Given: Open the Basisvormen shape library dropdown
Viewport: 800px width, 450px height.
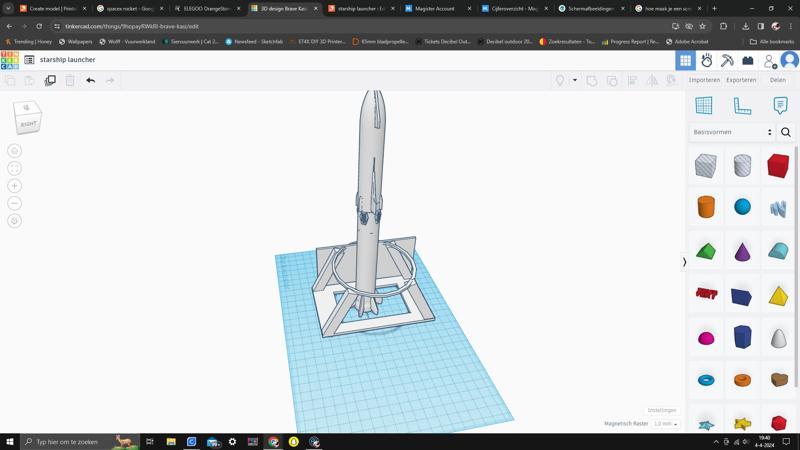Looking at the screenshot, I should point(732,132).
